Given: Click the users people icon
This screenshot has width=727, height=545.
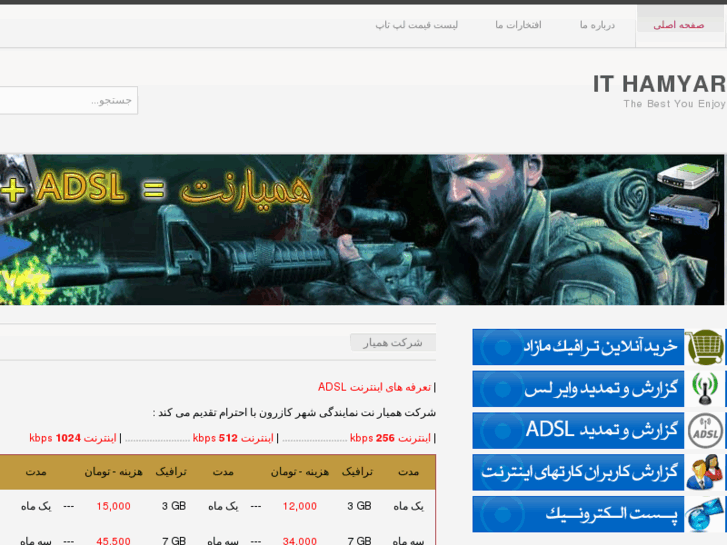Looking at the screenshot, I should click(x=704, y=472).
